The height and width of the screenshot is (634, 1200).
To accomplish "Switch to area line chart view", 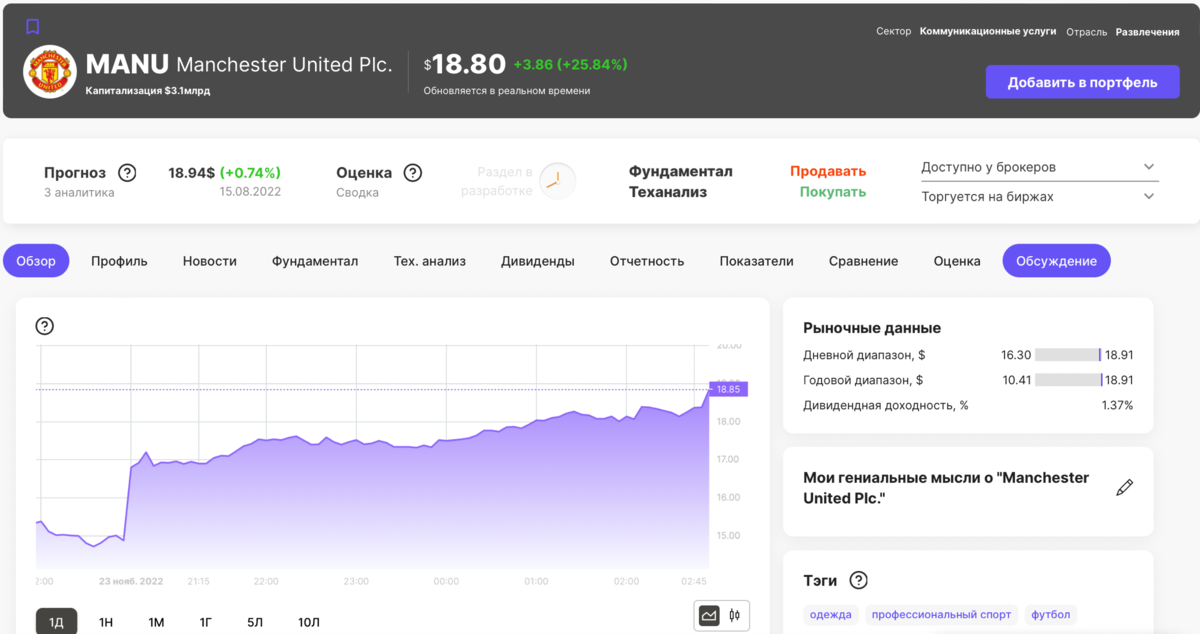I will click(x=709, y=615).
